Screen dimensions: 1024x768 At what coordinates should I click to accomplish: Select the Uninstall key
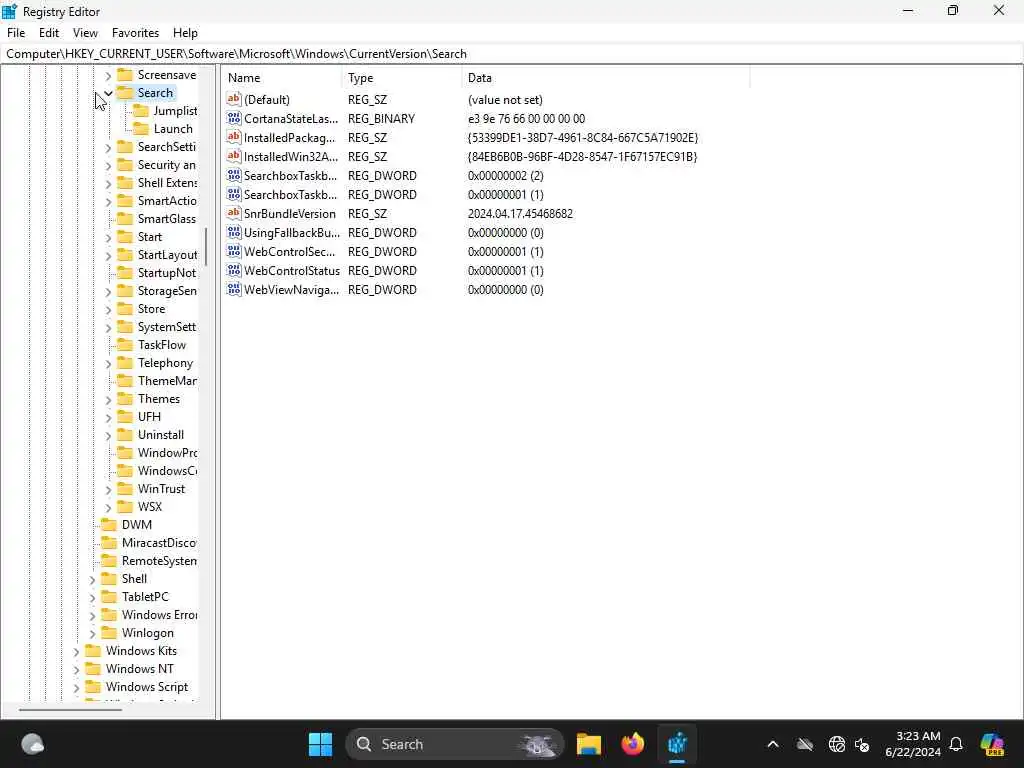point(161,435)
